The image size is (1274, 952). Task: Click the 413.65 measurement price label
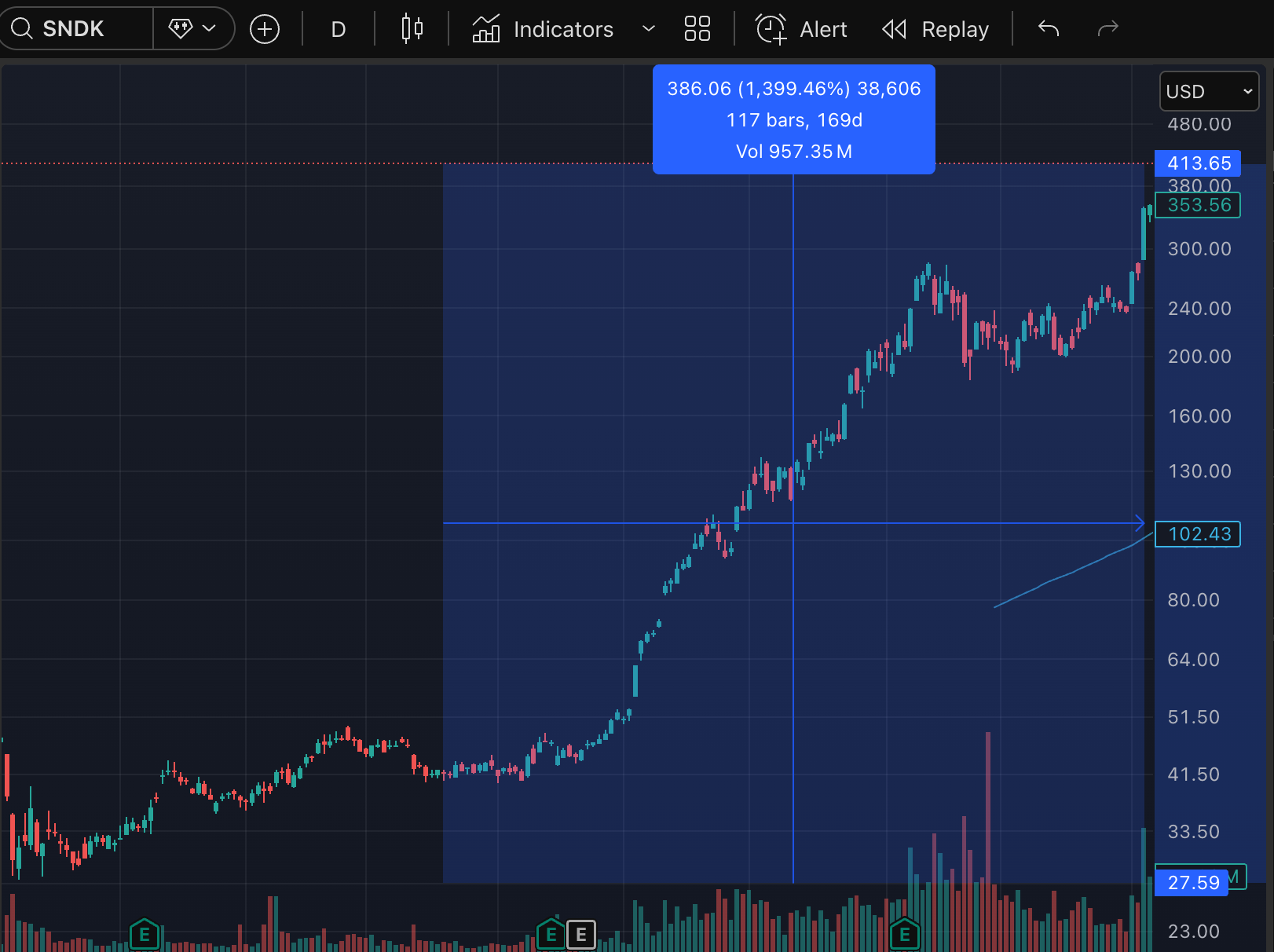point(1198,163)
